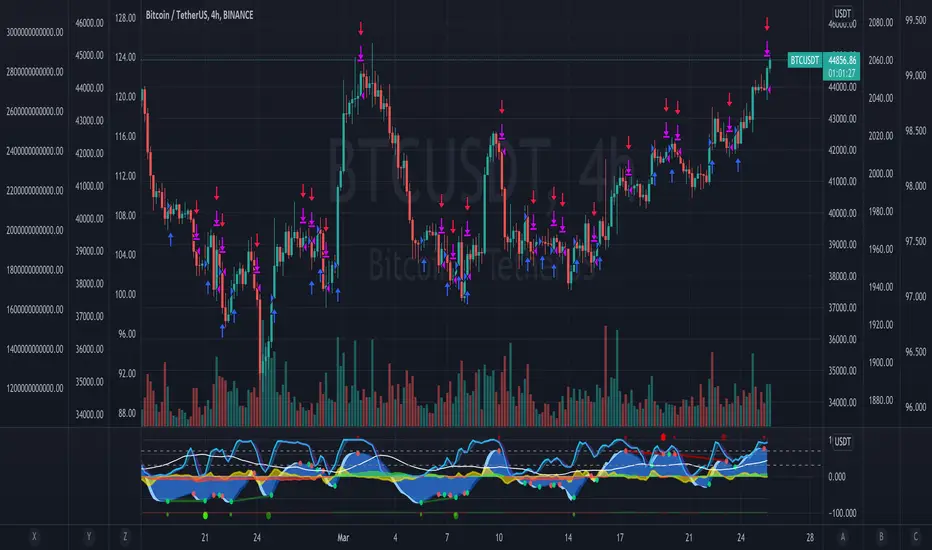
Task: Click the -100.000 value on the indicator axis
Action: [x=842, y=513]
